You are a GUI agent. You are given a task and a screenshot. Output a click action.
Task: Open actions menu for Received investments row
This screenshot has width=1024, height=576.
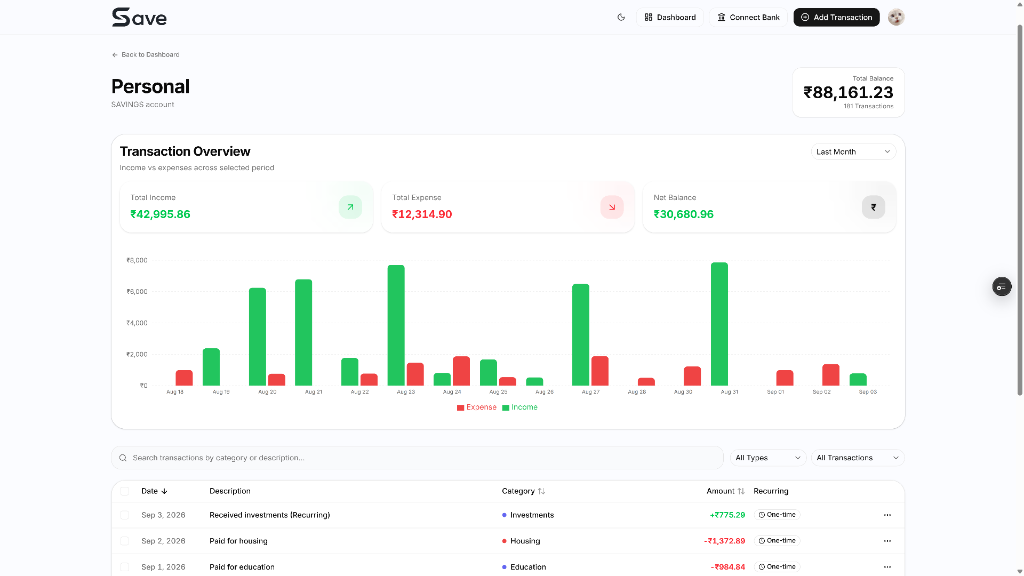887,515
